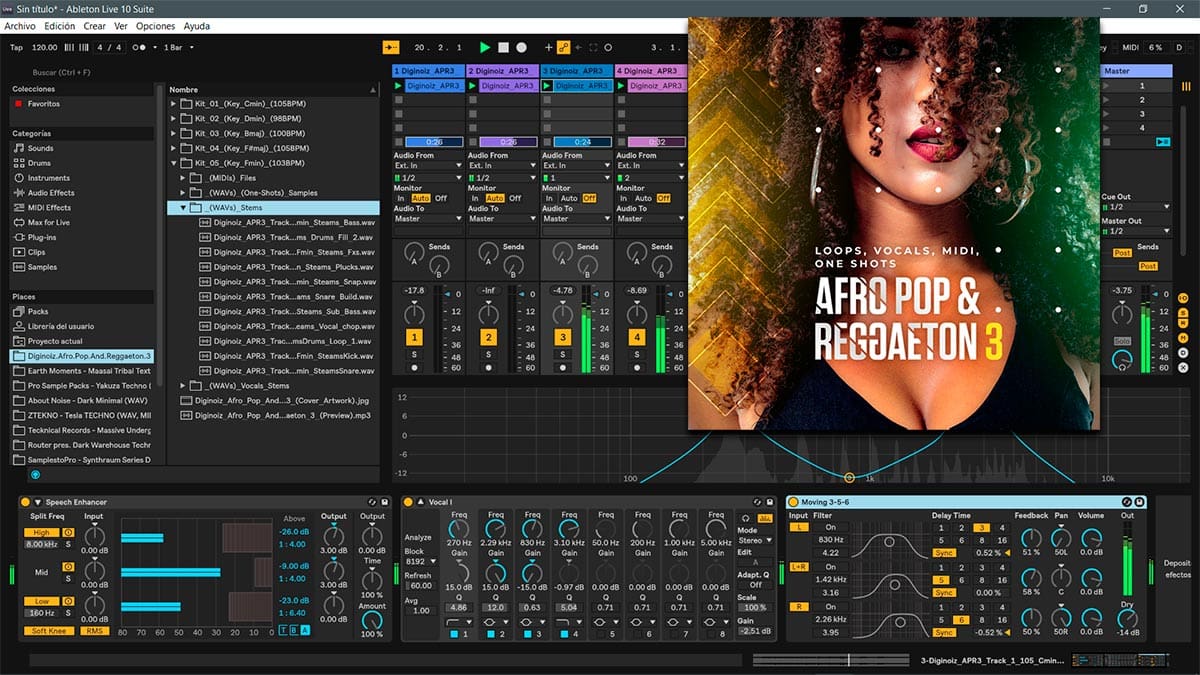Open the Clips category icon
This screenshot has width=1200, height=675.
pyautogui.click(x=19, y=252)
